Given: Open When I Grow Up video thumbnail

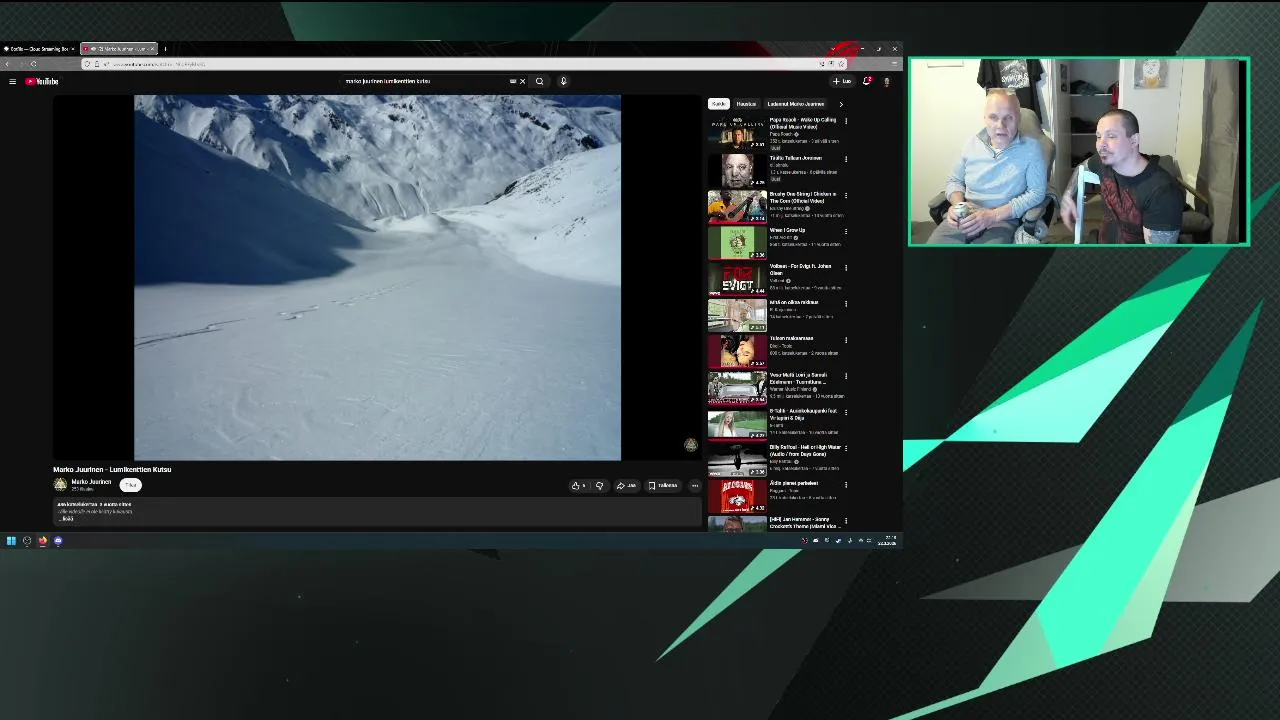Looking at the screenshot, I should (737, 242).
